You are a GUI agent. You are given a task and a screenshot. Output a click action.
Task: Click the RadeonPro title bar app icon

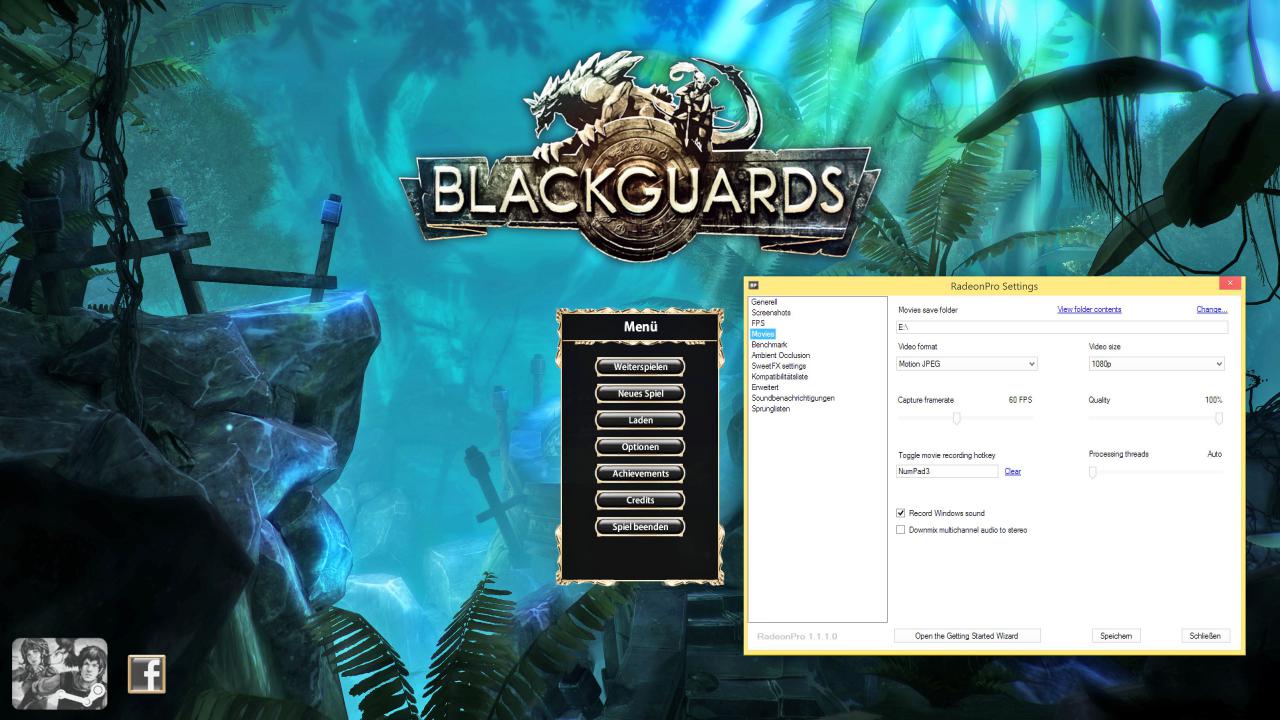(x=755, y=287)
